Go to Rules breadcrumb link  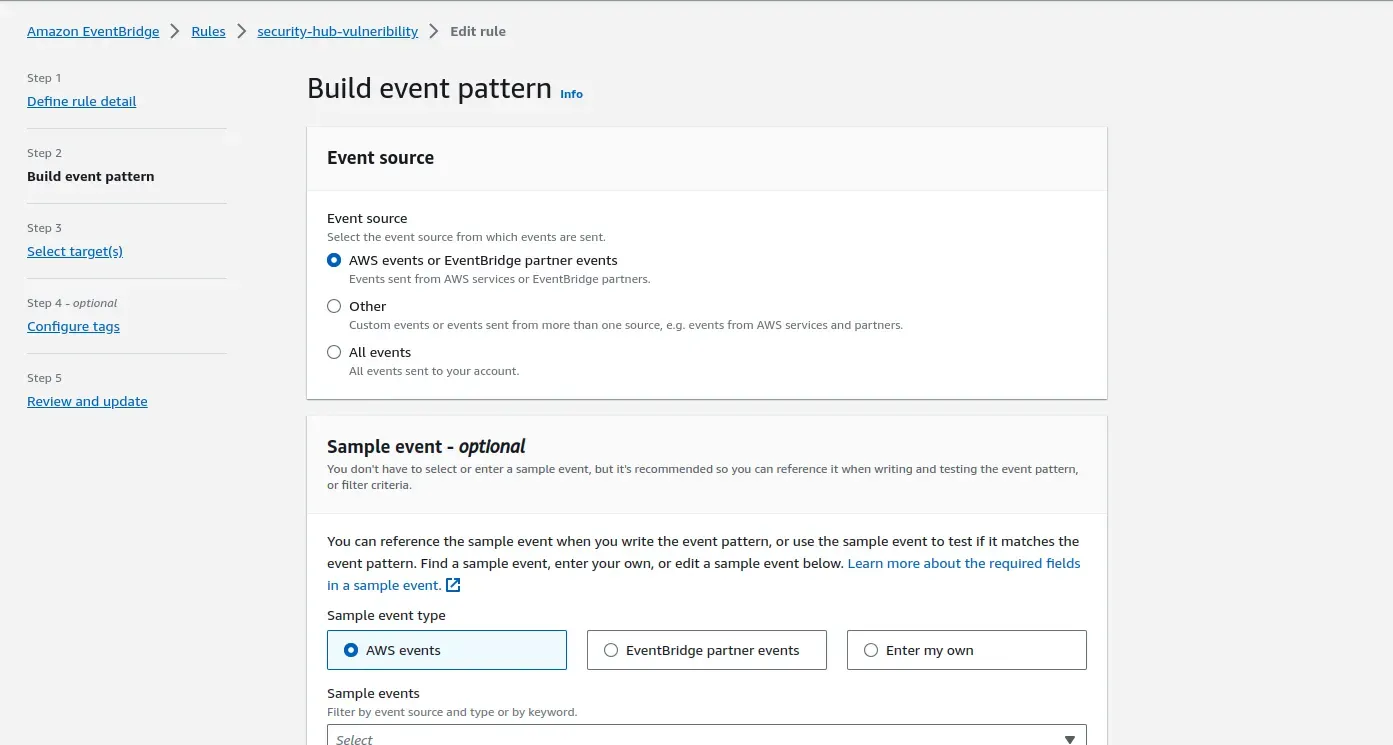[x=208, y=31]
